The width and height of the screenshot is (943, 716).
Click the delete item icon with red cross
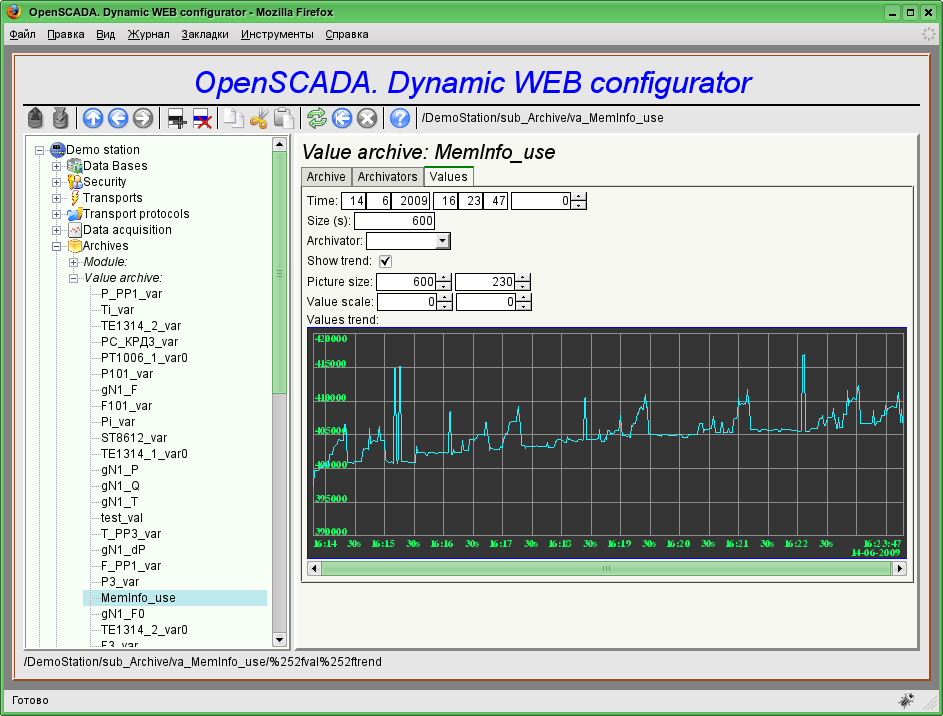tap(201, 118)
